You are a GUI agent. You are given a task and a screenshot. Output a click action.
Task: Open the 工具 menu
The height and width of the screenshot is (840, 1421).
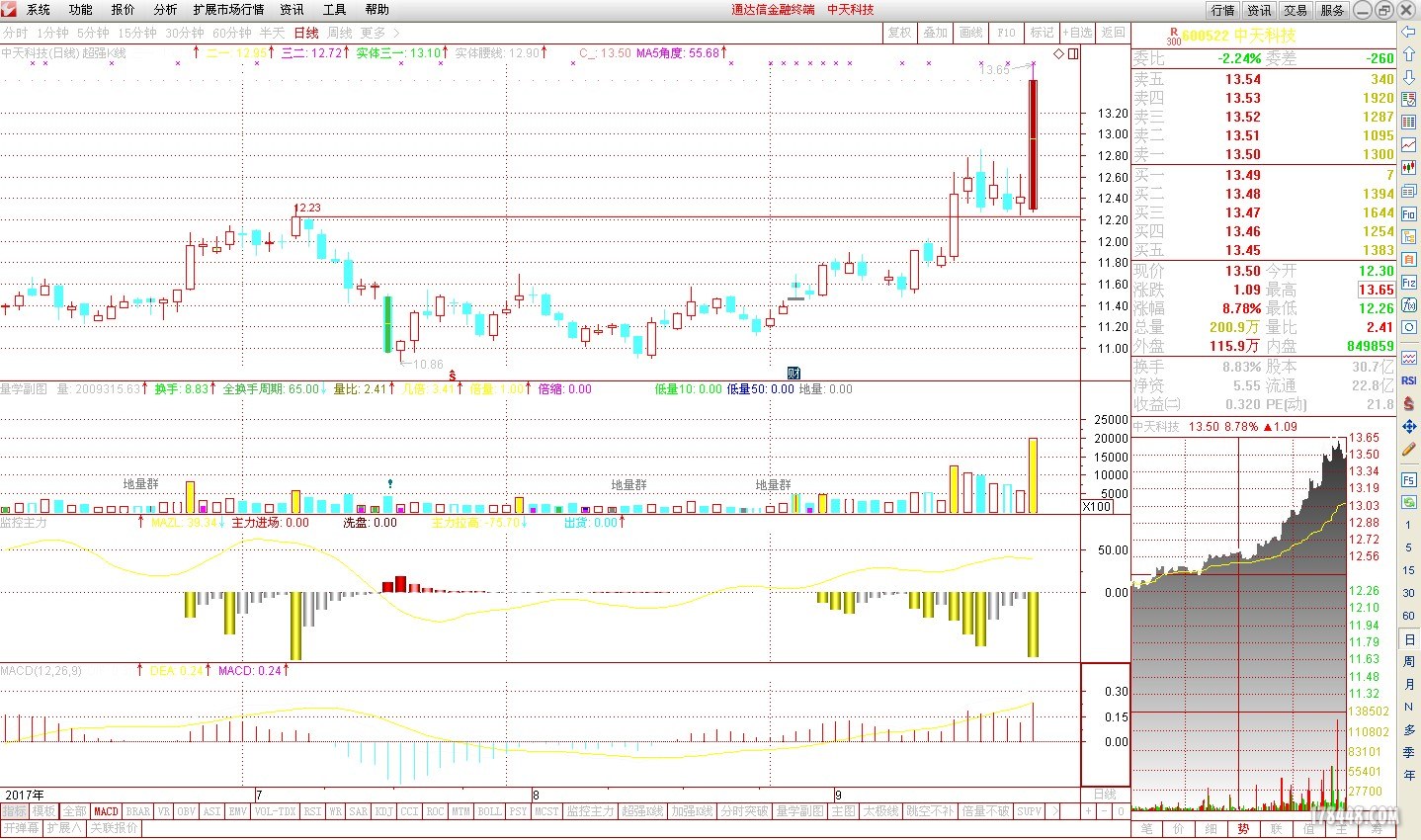coord(334,9)
